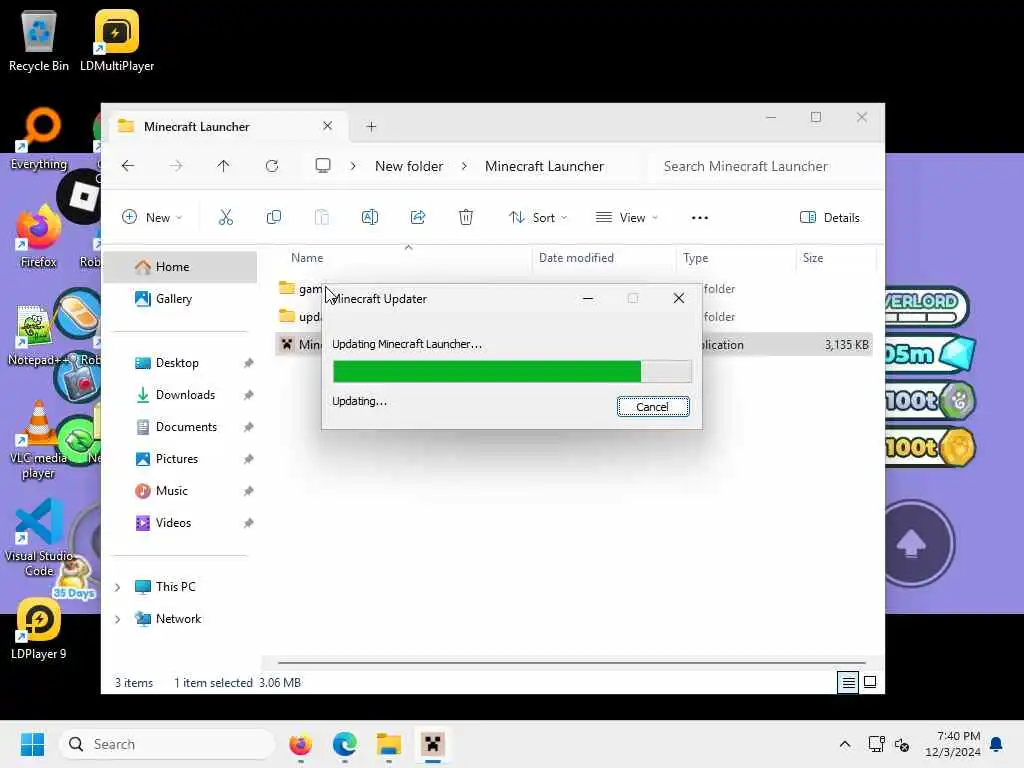Open Documents in navigation pane
Image resolution: width=1024 pixels, height=768 pixels.
click(x=180, y=426)
